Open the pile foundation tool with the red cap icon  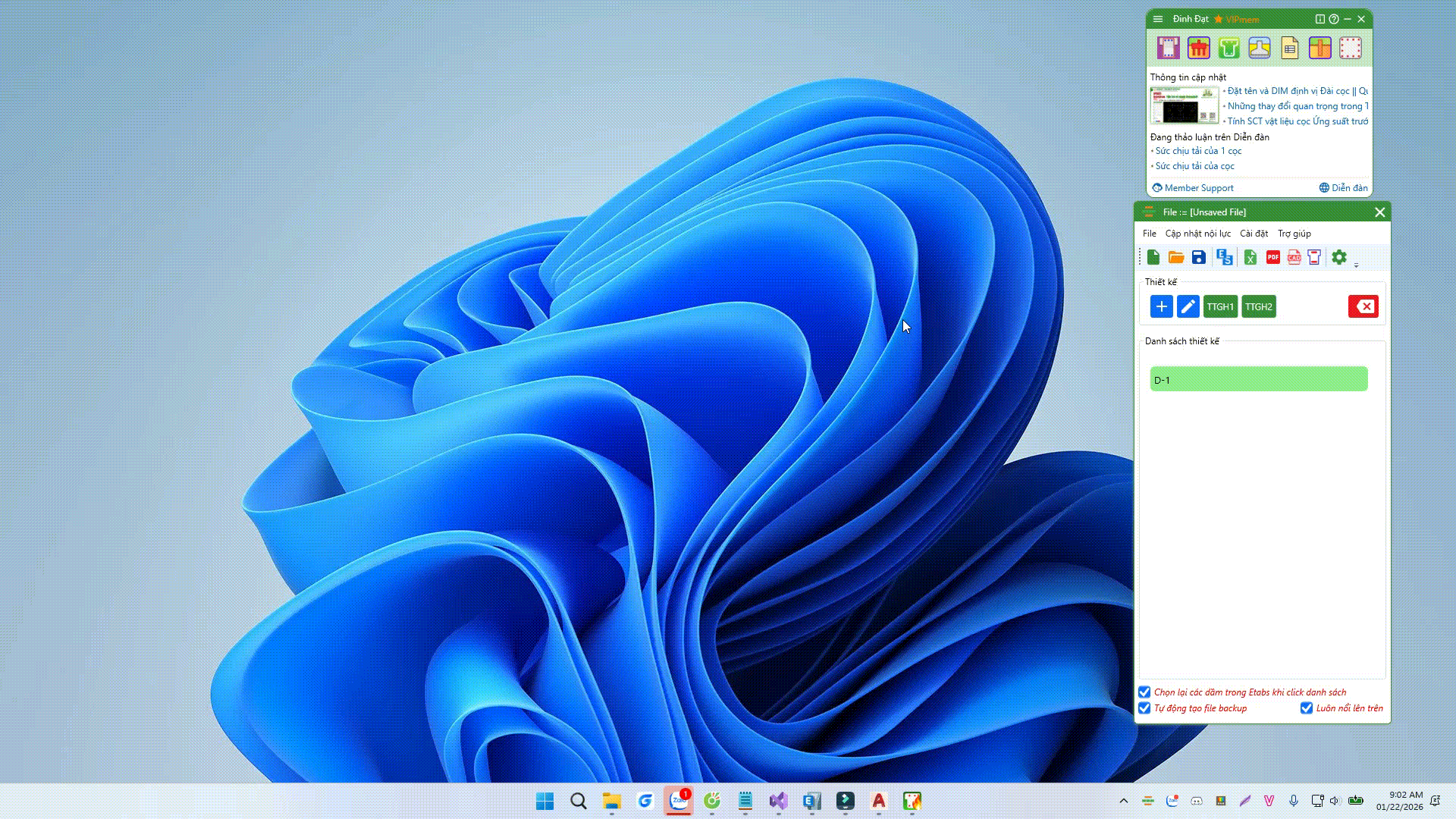click(1198, 48)
